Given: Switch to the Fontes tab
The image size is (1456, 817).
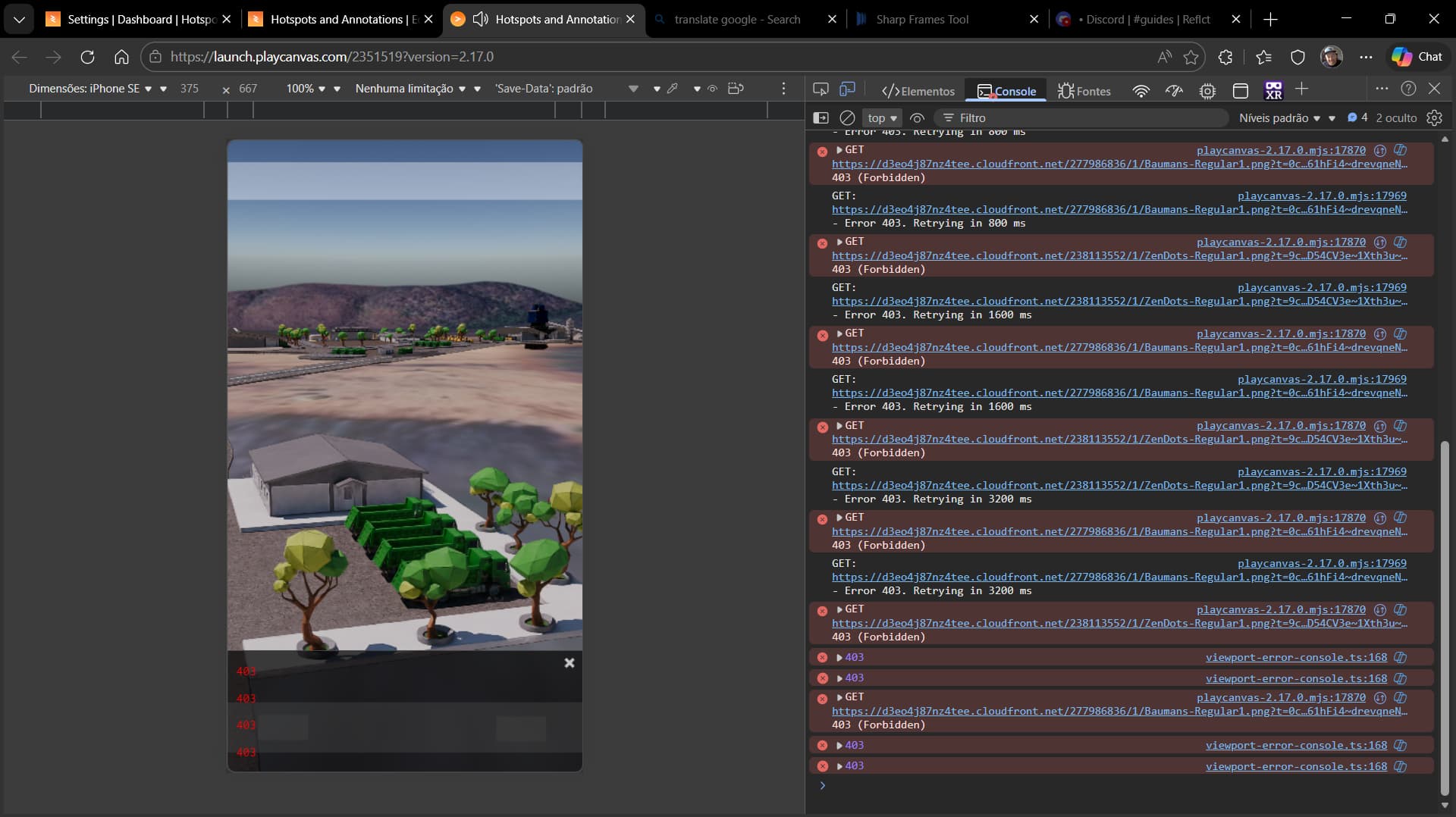Looking at the screenshot, I should point(1084,91).
